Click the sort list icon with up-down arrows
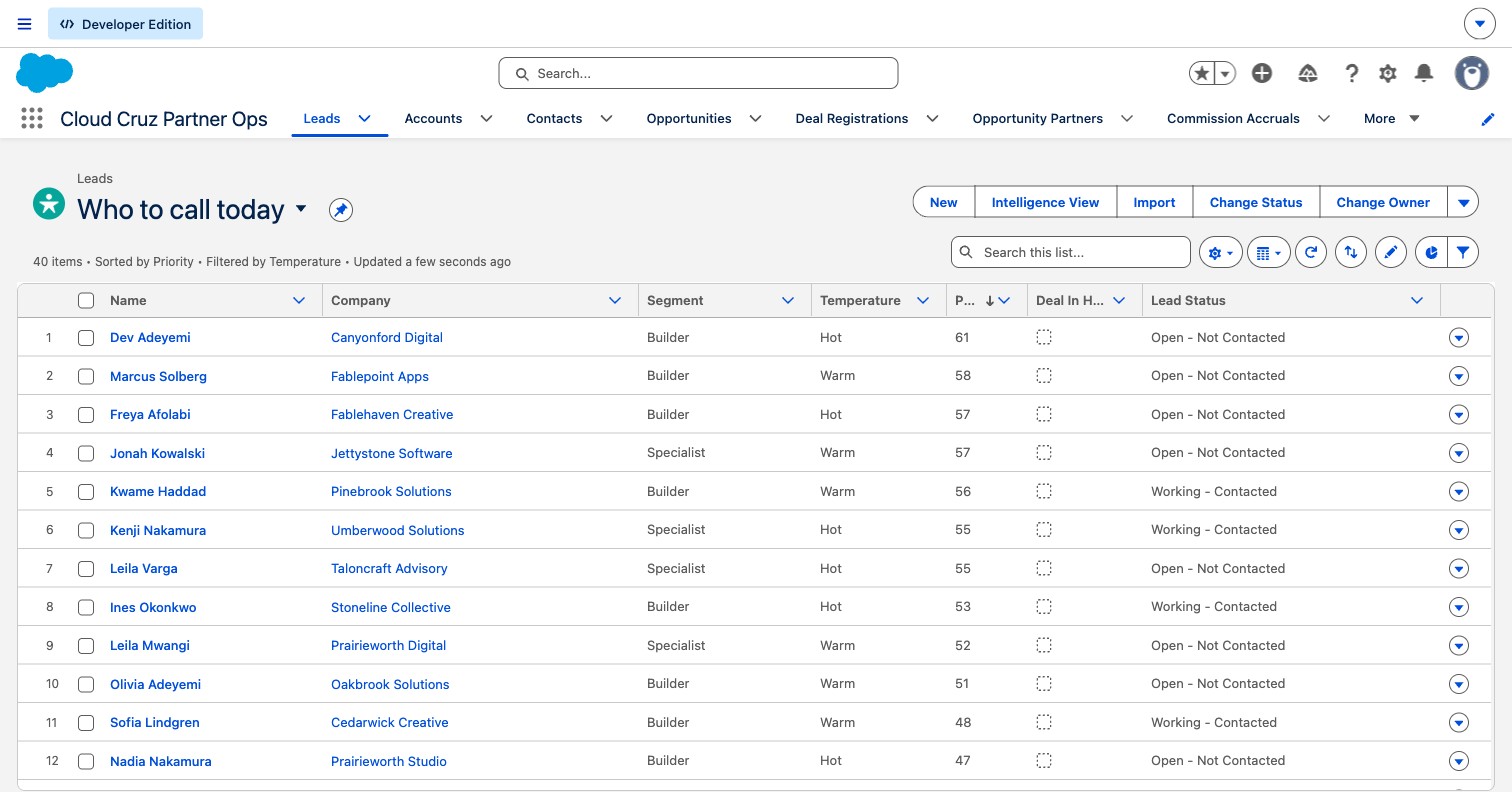The height and width of the screenshot is (792, 1512). [1351, 253]
